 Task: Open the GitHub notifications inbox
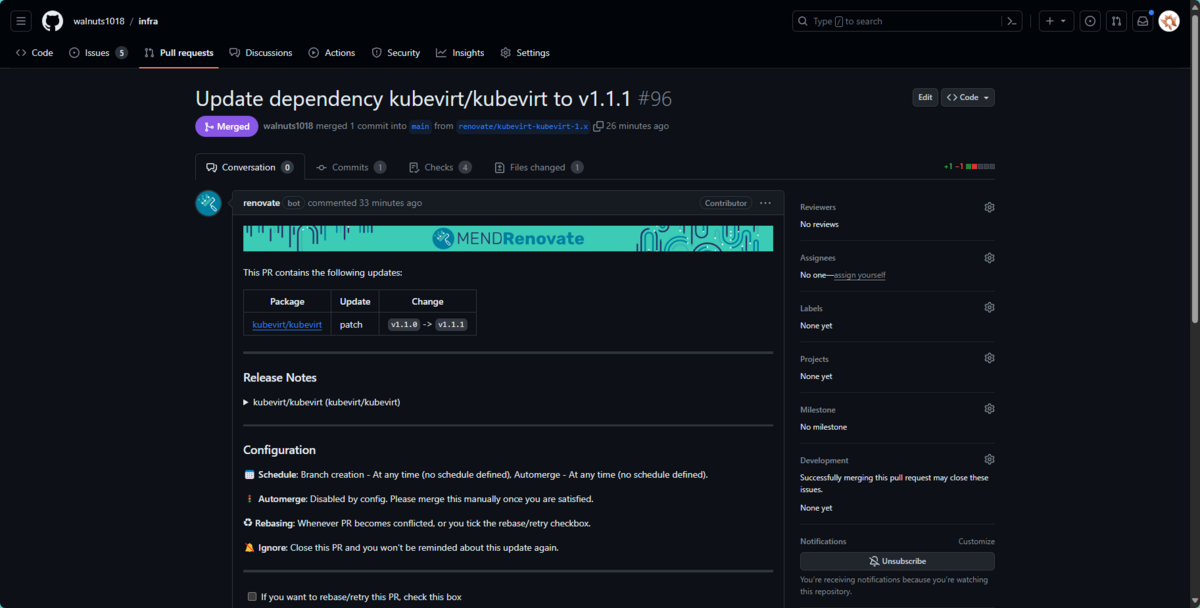tap(1141, 20)
